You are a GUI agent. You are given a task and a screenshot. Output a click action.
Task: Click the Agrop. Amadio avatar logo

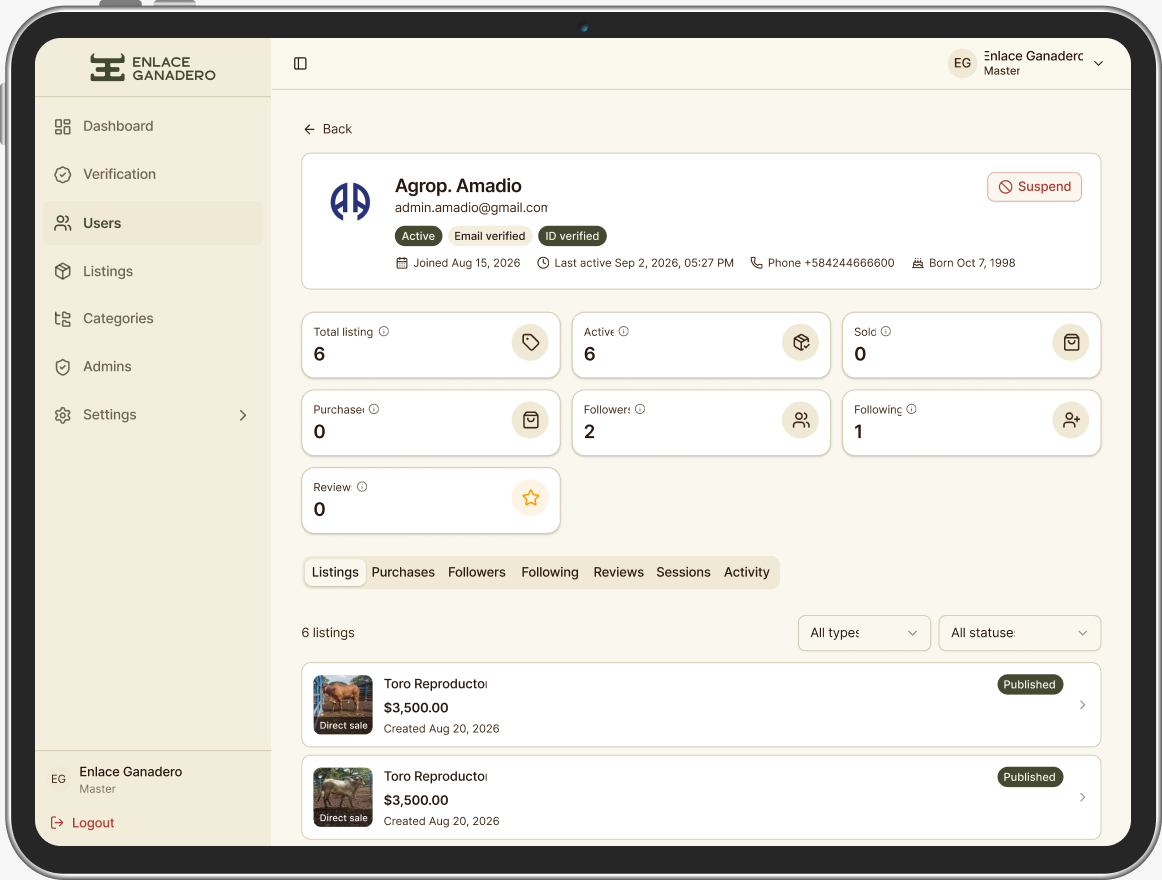[351, 202]
